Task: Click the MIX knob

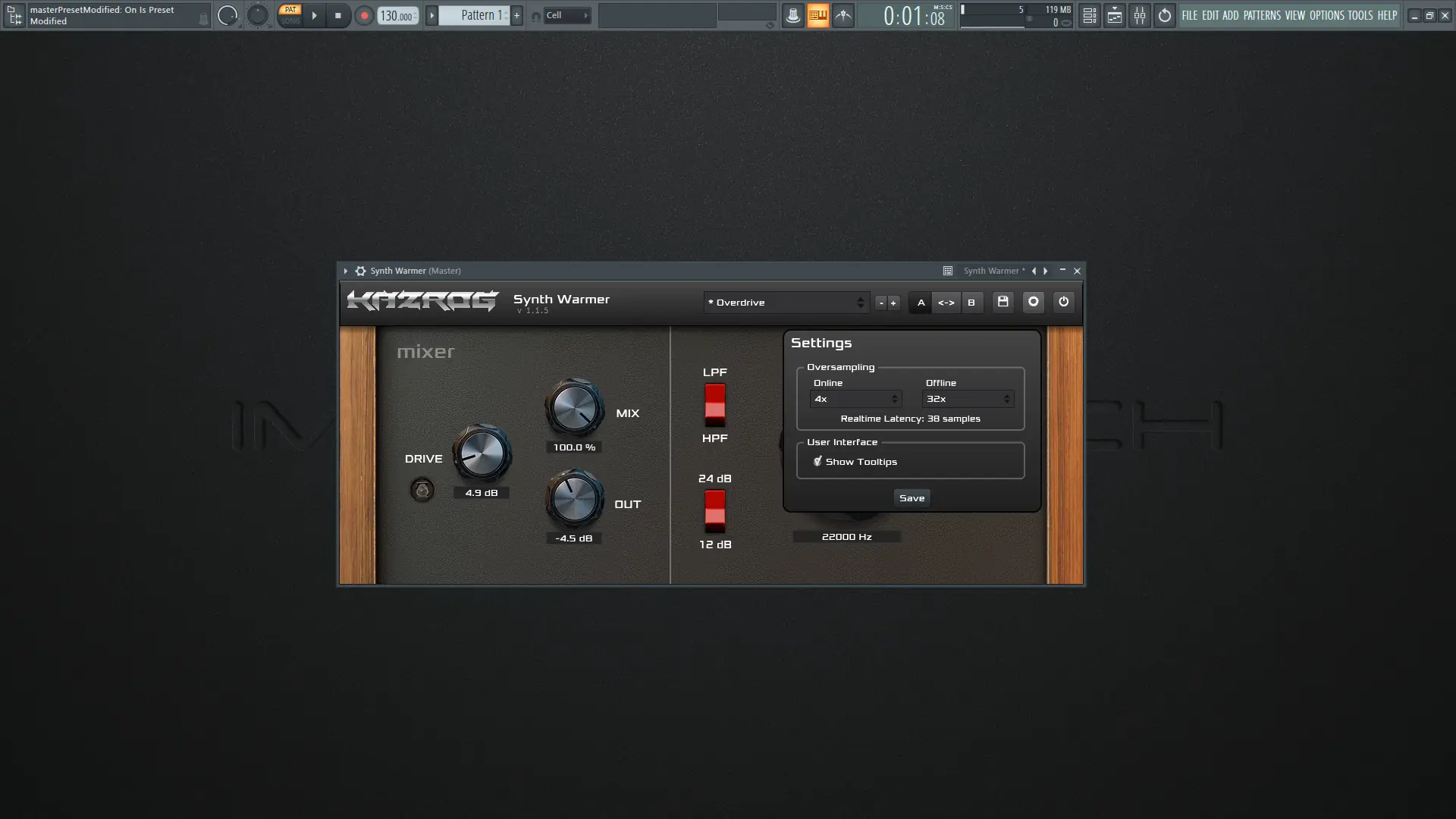Action: tap(574, 407)
